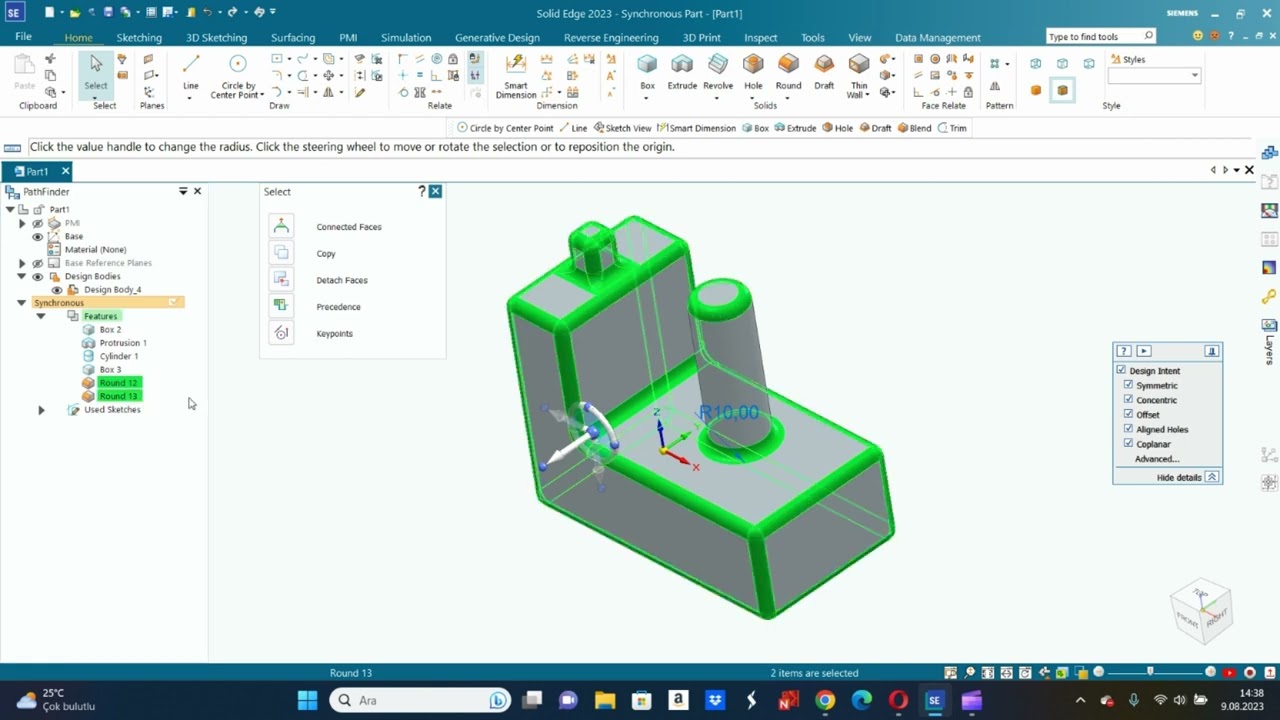Click Advanced... in Design Intent panel
This screenshot has height=720, width=1280.
coord(1157,458)
